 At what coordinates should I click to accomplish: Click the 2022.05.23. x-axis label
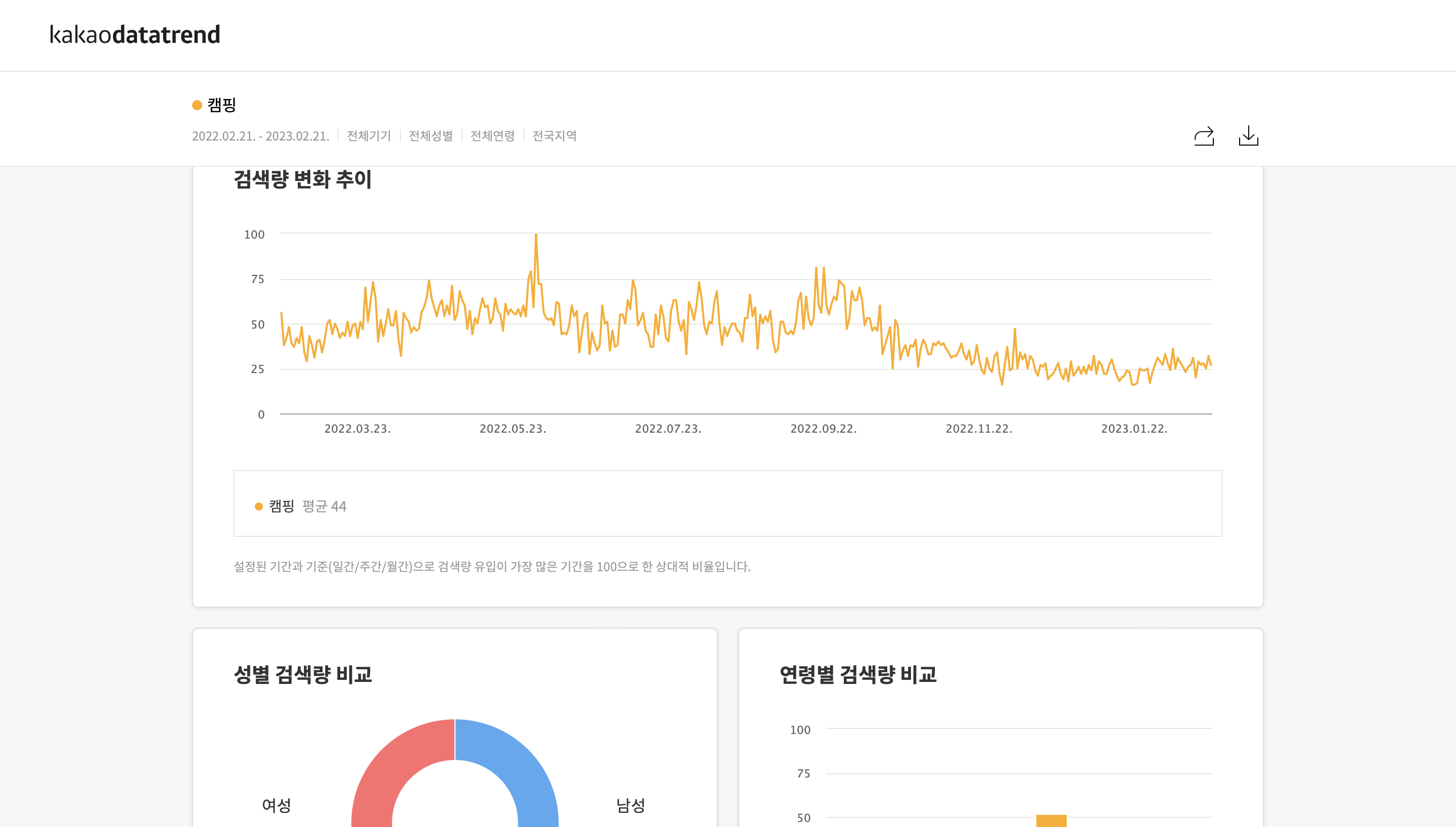pyautogui.click(x=513, y=429)
